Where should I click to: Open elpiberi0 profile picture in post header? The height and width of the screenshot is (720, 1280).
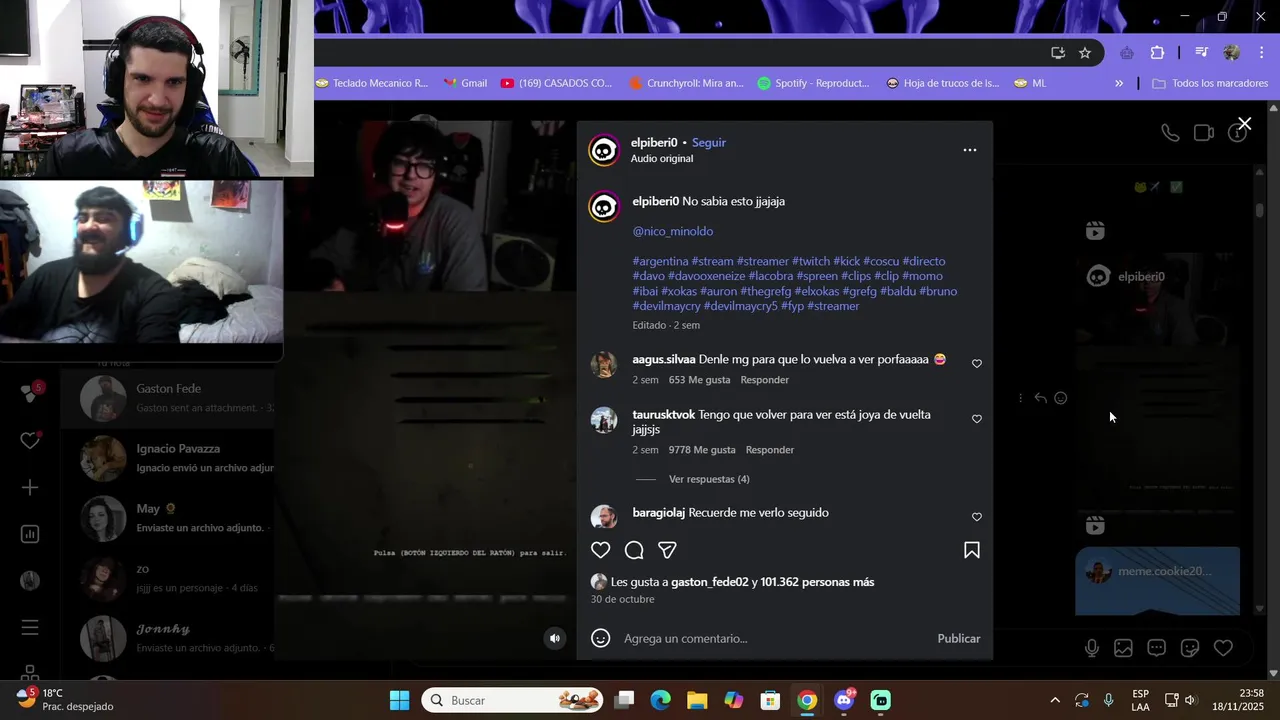coord(604,150)
